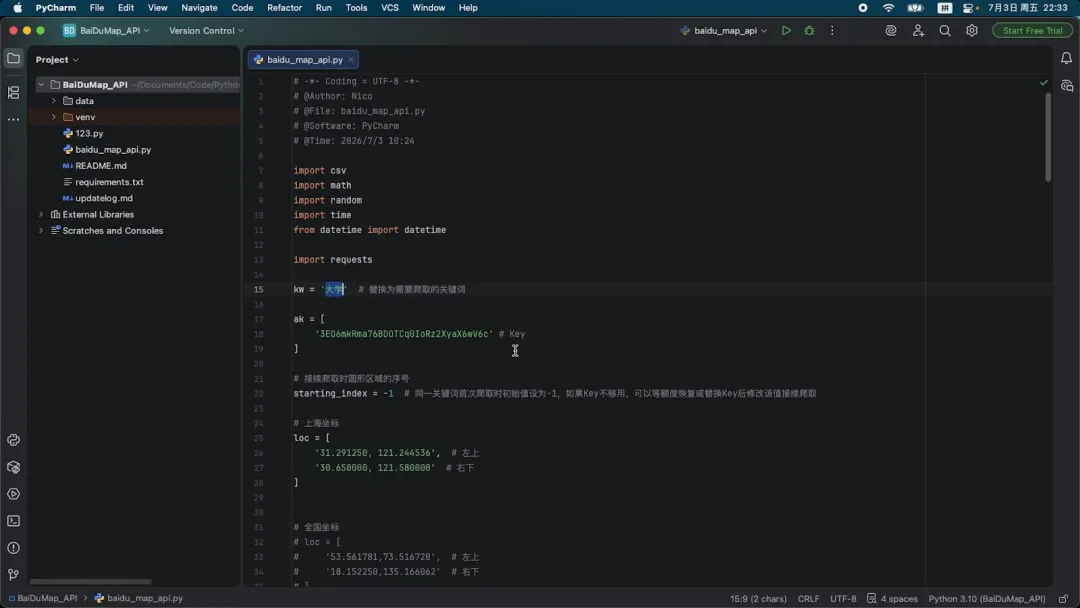Close the baidu_map_api.py tab
This screenshot has height=608, width=1080.
[x=351, y=60]
